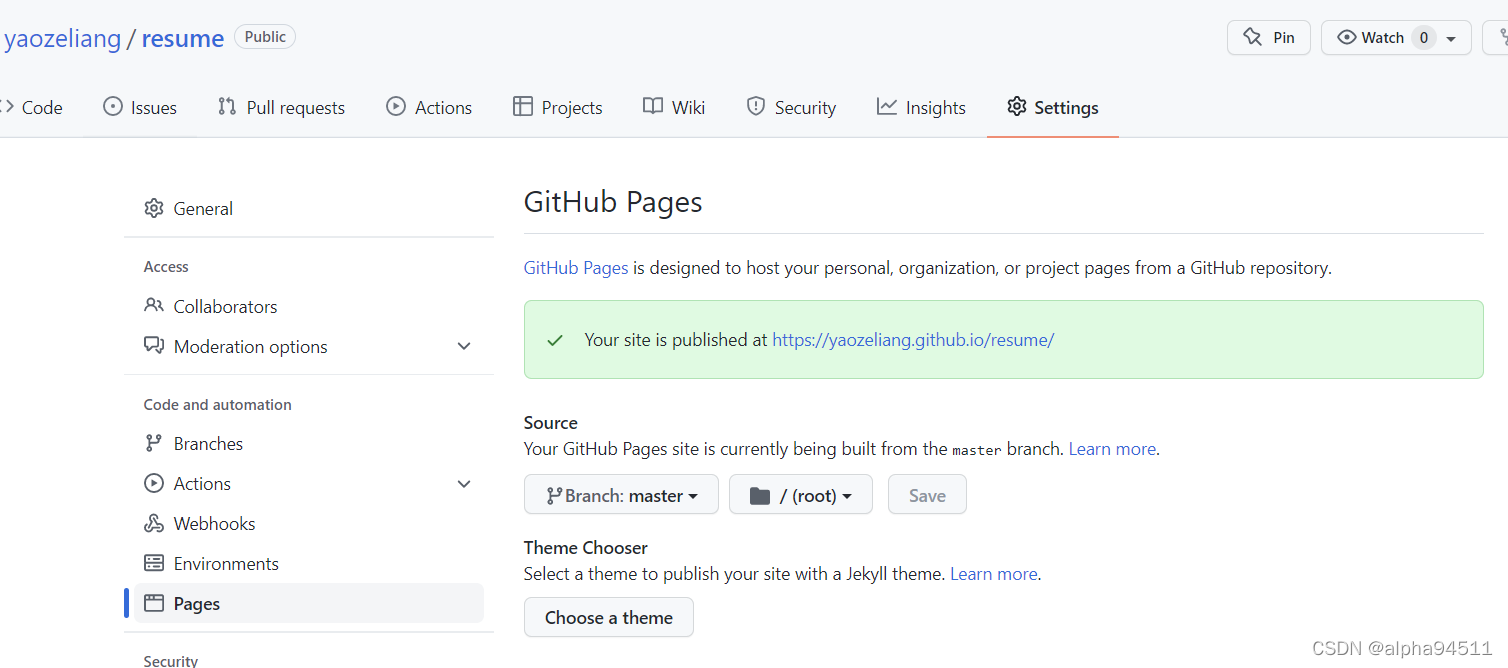Viewport: 1508px width, 668px height.
Task: Select the Settings tab
Action: coord(1052,107)
